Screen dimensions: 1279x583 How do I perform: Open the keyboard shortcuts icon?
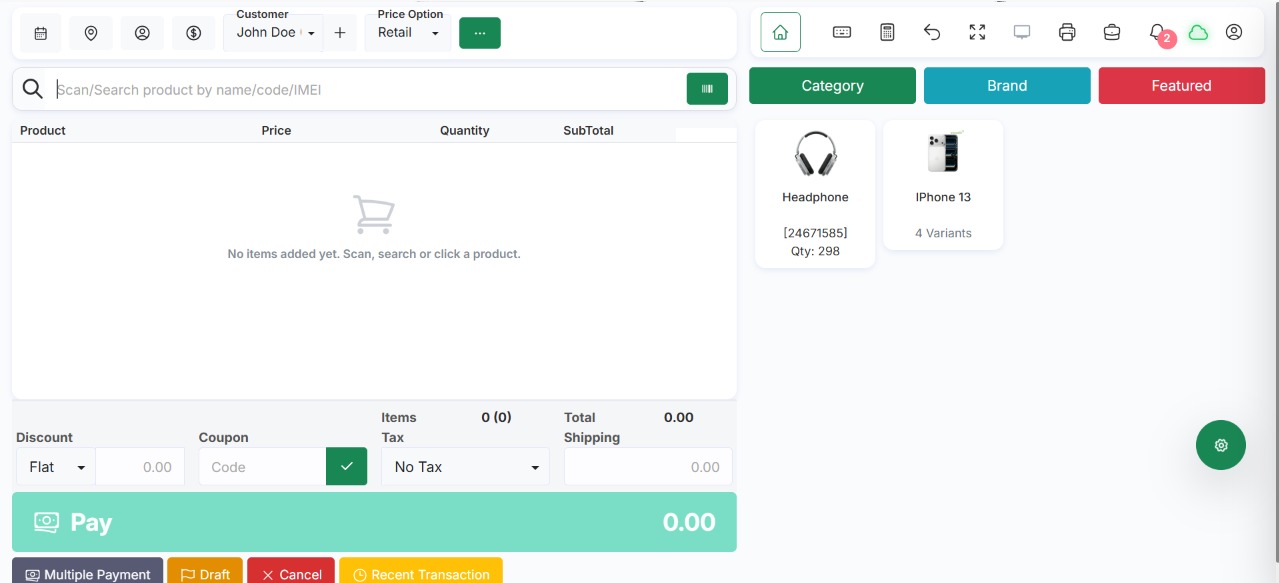pyautogui.click(x=842, y=32)
